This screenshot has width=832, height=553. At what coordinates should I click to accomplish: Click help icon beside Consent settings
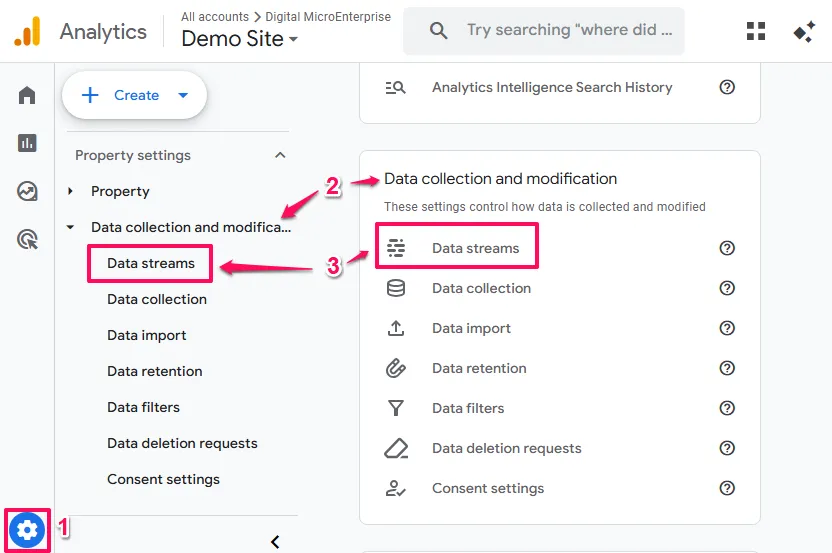click(x=727, y=488)
